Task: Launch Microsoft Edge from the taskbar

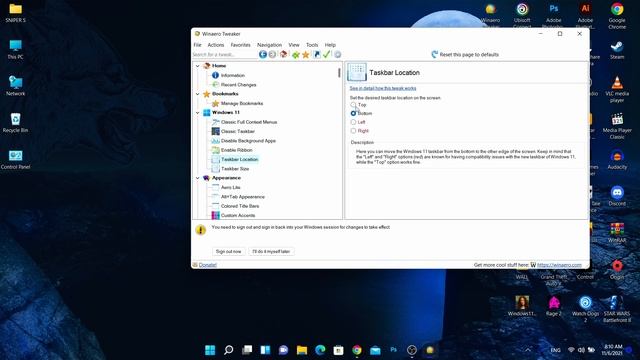Action: 320,350
